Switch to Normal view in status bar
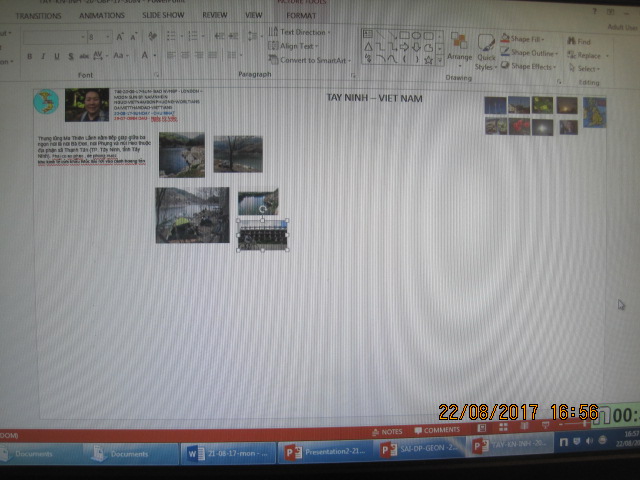Screen dimensions: 640x480 point(482,427)
